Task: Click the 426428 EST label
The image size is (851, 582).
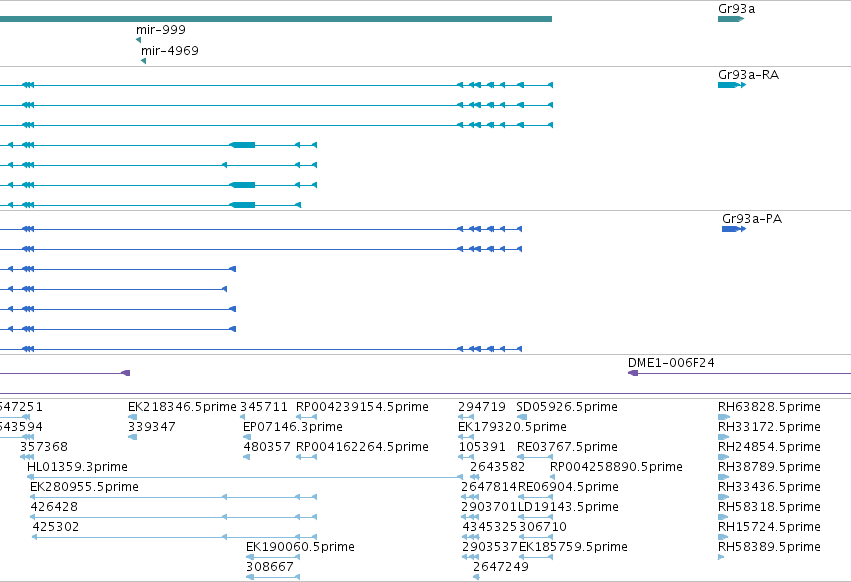Action: point(54,507)
